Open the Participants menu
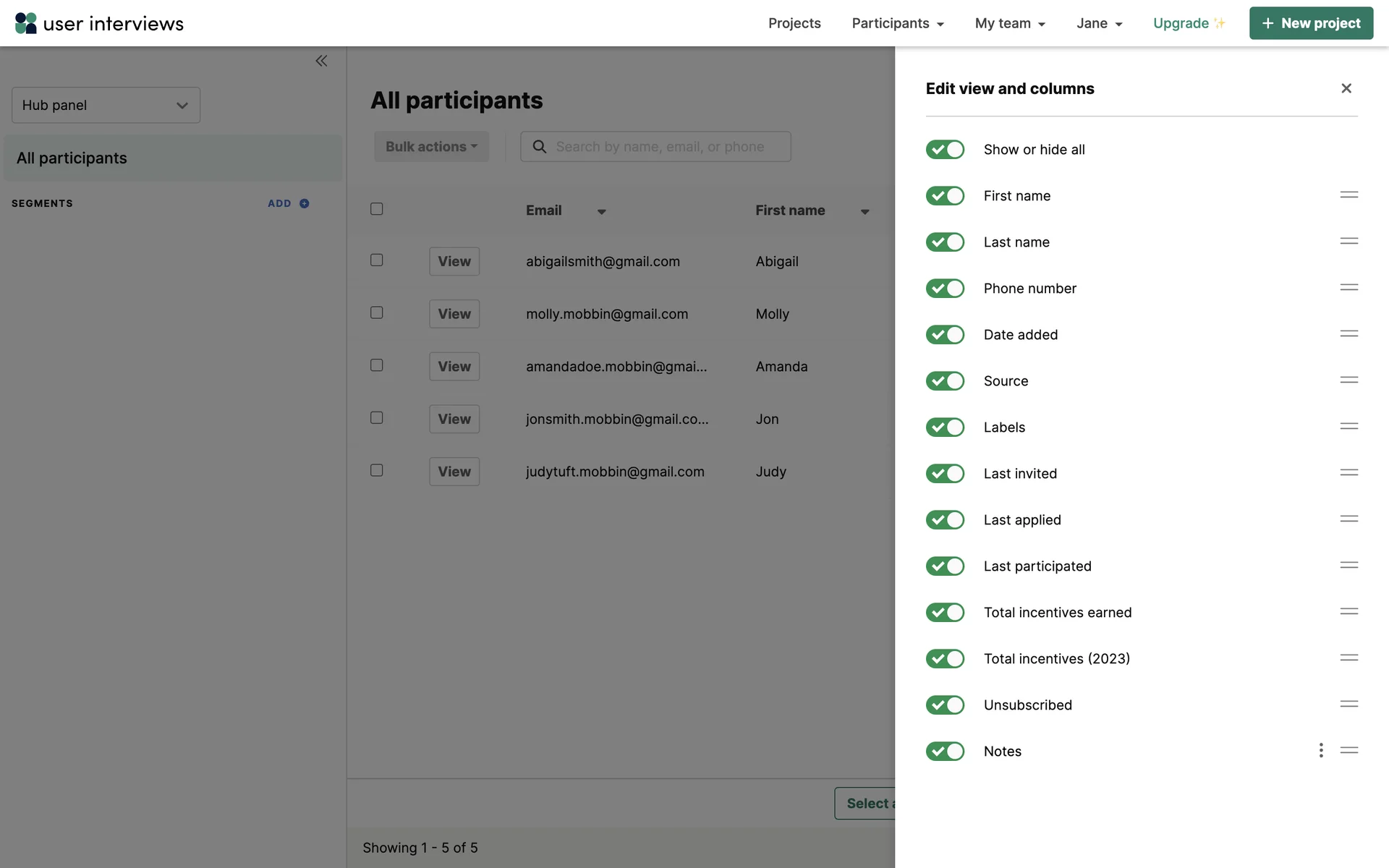Image resolution: width=1389 pixels, height=868 pixels. [898, 23]
